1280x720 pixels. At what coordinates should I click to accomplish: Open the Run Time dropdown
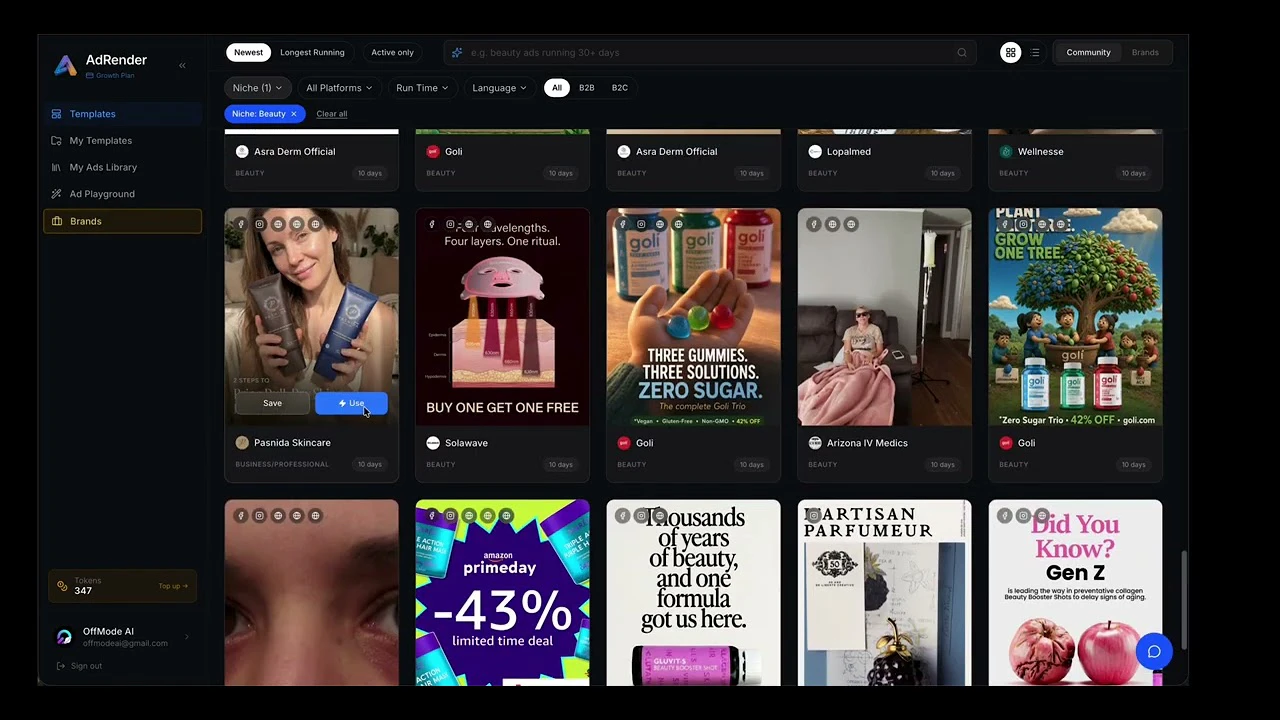tap(422, 88)
